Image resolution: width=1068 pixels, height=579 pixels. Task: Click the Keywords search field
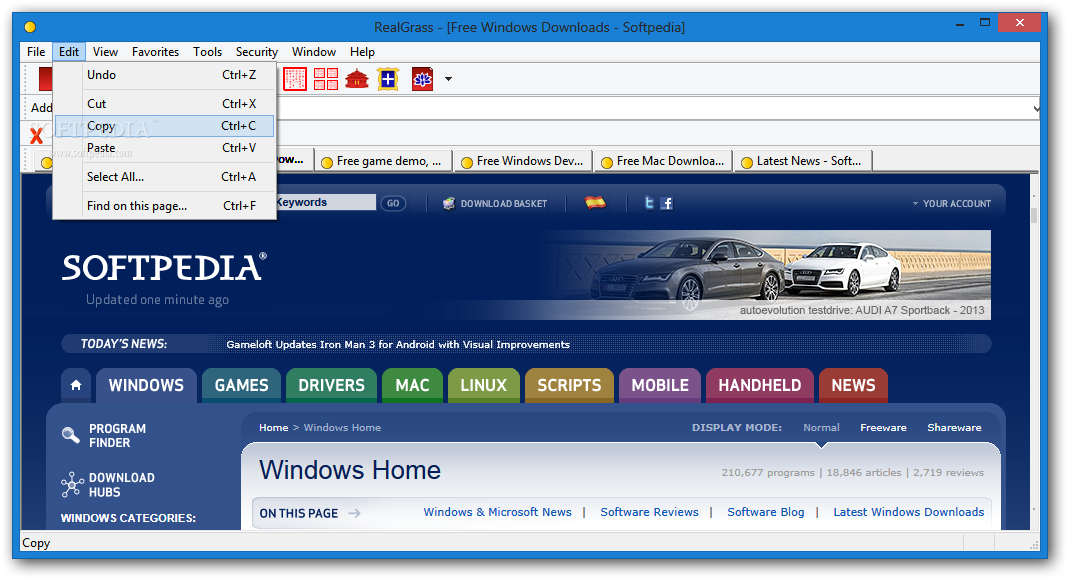pyautogui.click(x=326, y=202)
